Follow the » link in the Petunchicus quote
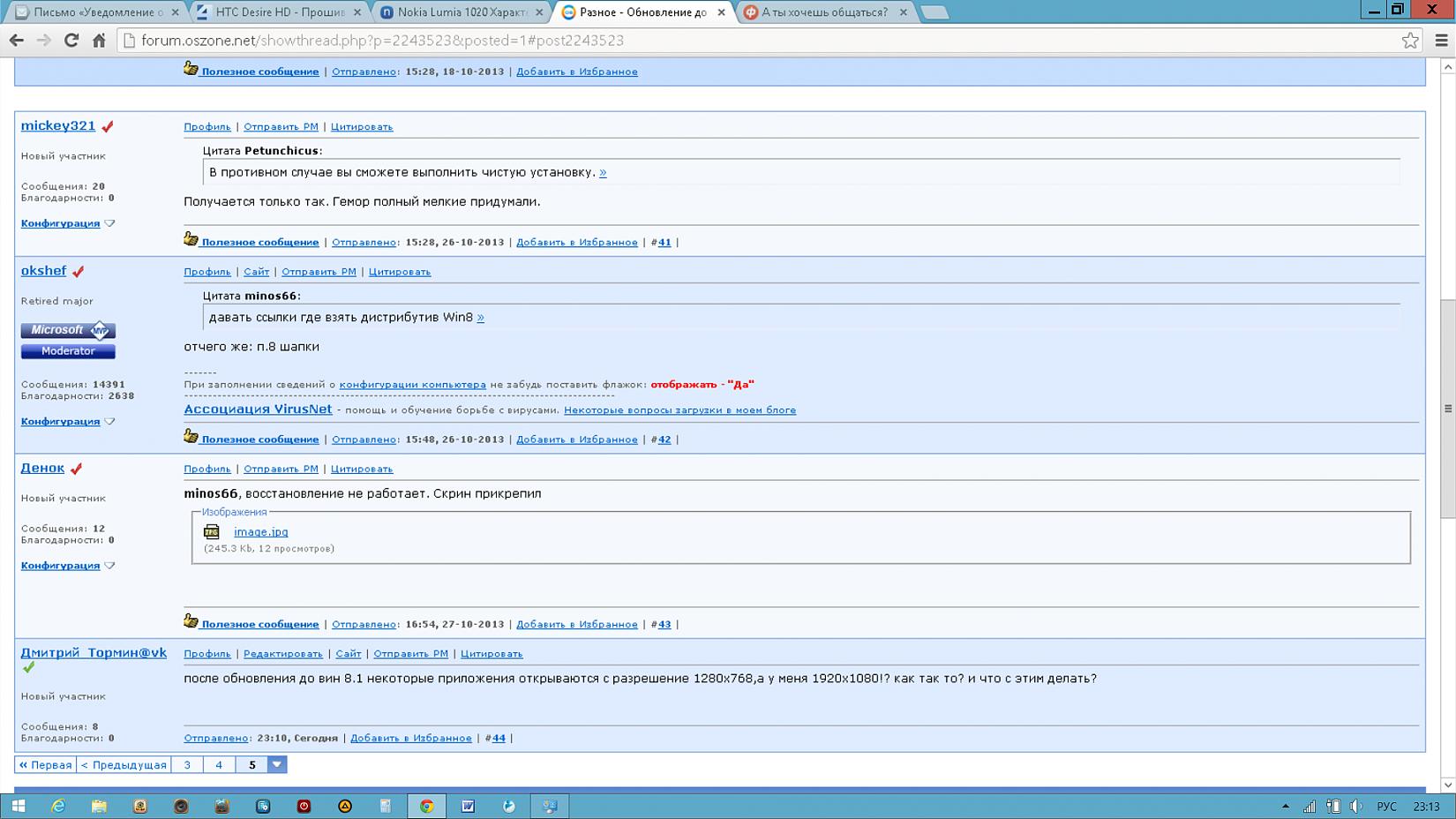 pos(603,172)
